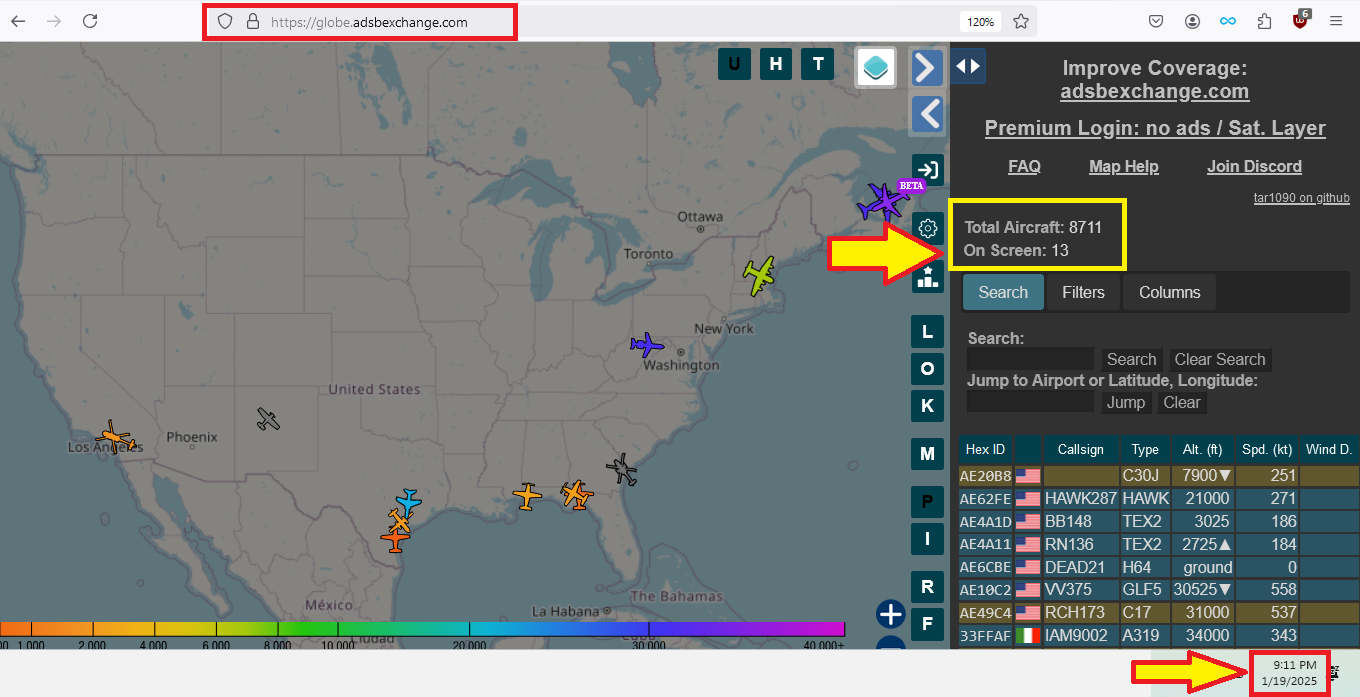Switch to the Columns tab
This screenshot has width=1360, height=697.
1169,292
